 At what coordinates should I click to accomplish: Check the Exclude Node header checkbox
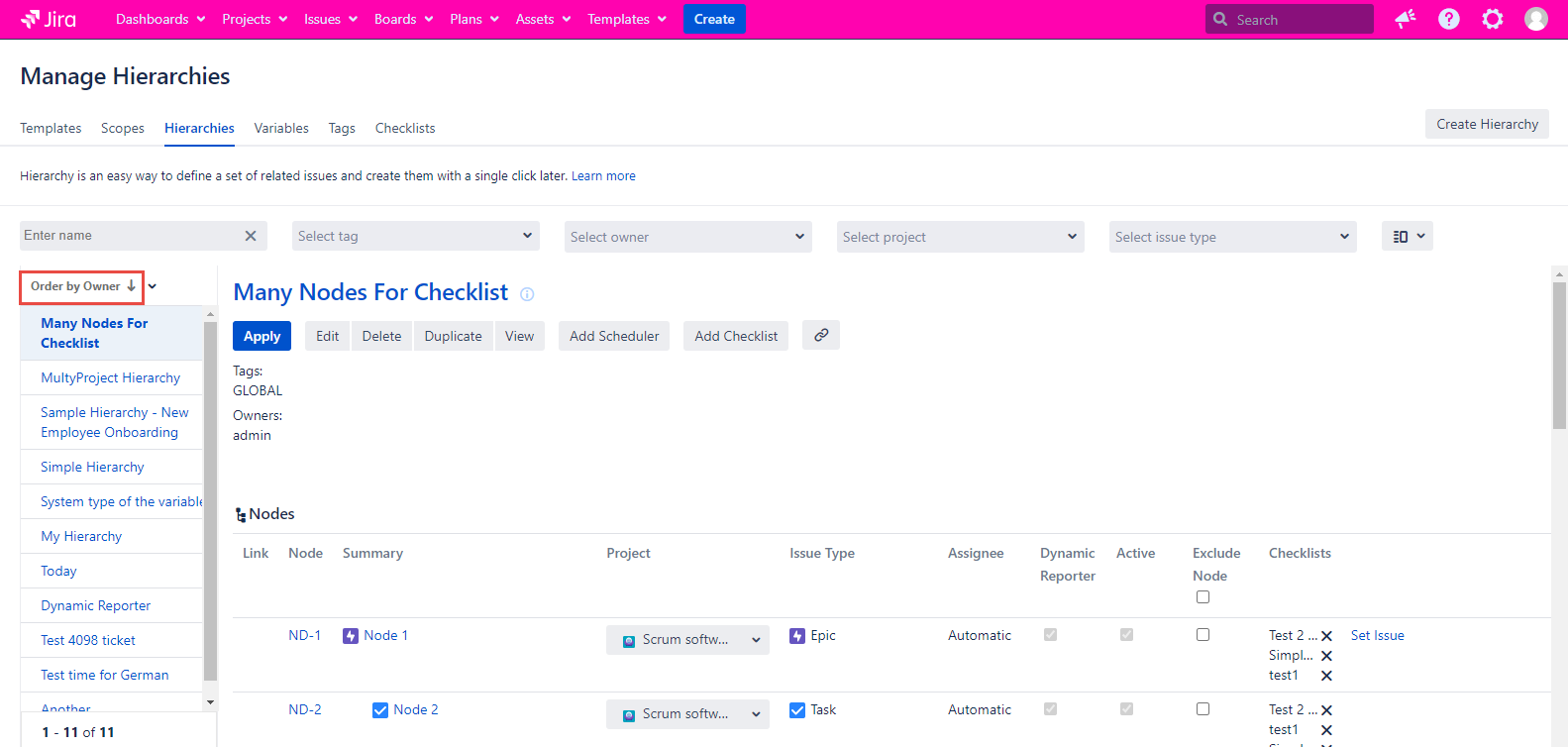pyautogui.click(x=1202, y=597)
